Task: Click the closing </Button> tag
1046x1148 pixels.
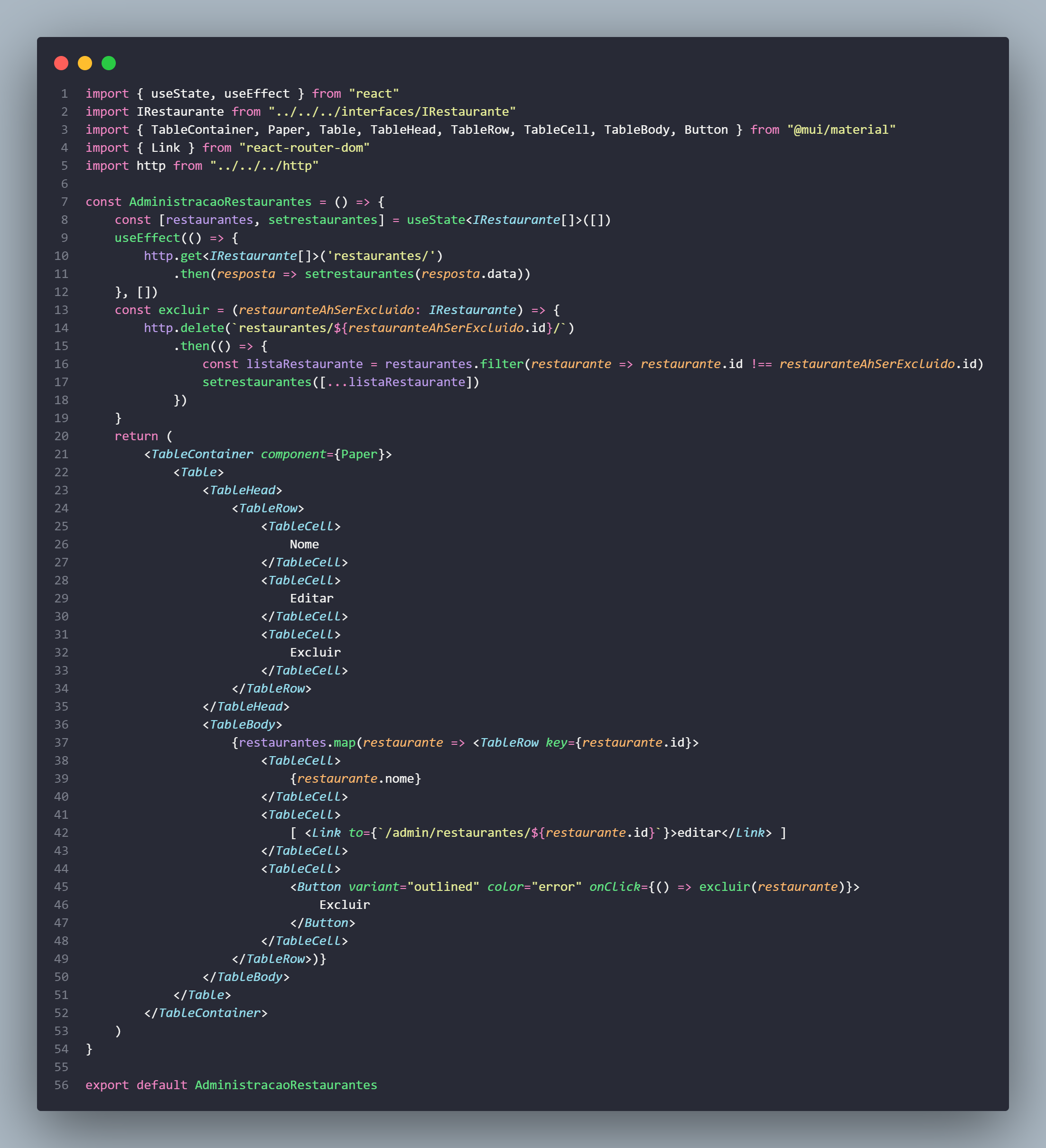Action: [x=322, y=923]
